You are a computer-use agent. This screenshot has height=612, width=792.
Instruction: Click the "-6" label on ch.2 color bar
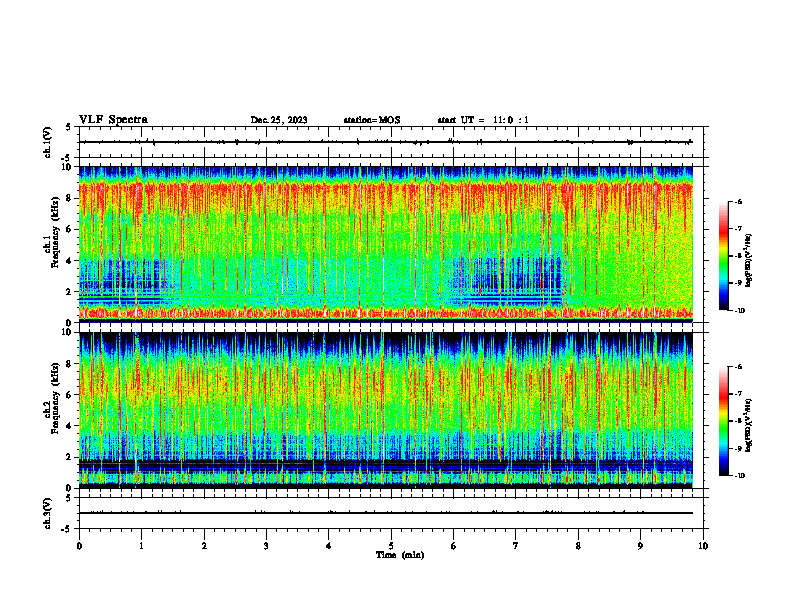(739, 367)
